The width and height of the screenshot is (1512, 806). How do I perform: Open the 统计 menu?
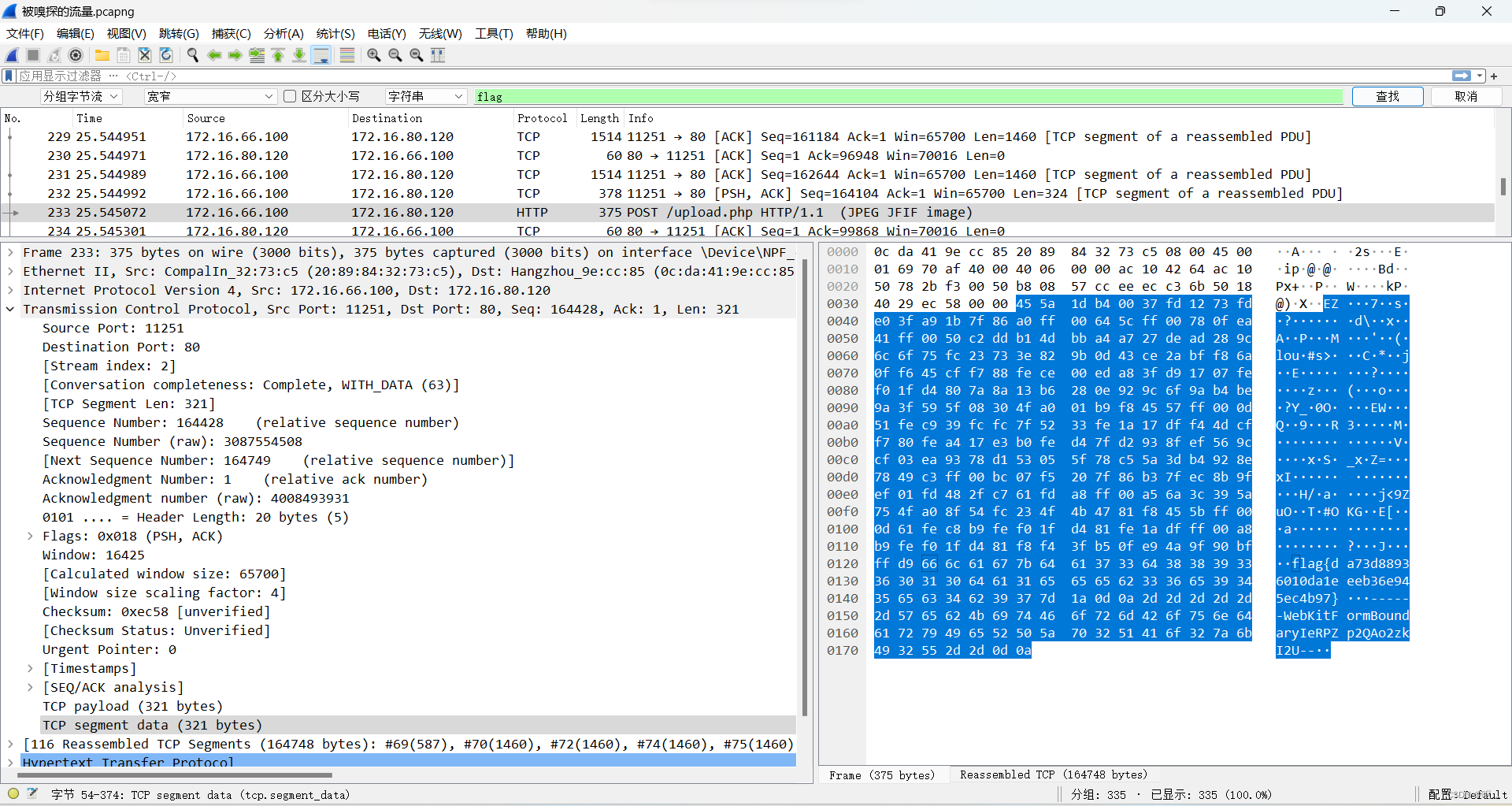[335, 34]
